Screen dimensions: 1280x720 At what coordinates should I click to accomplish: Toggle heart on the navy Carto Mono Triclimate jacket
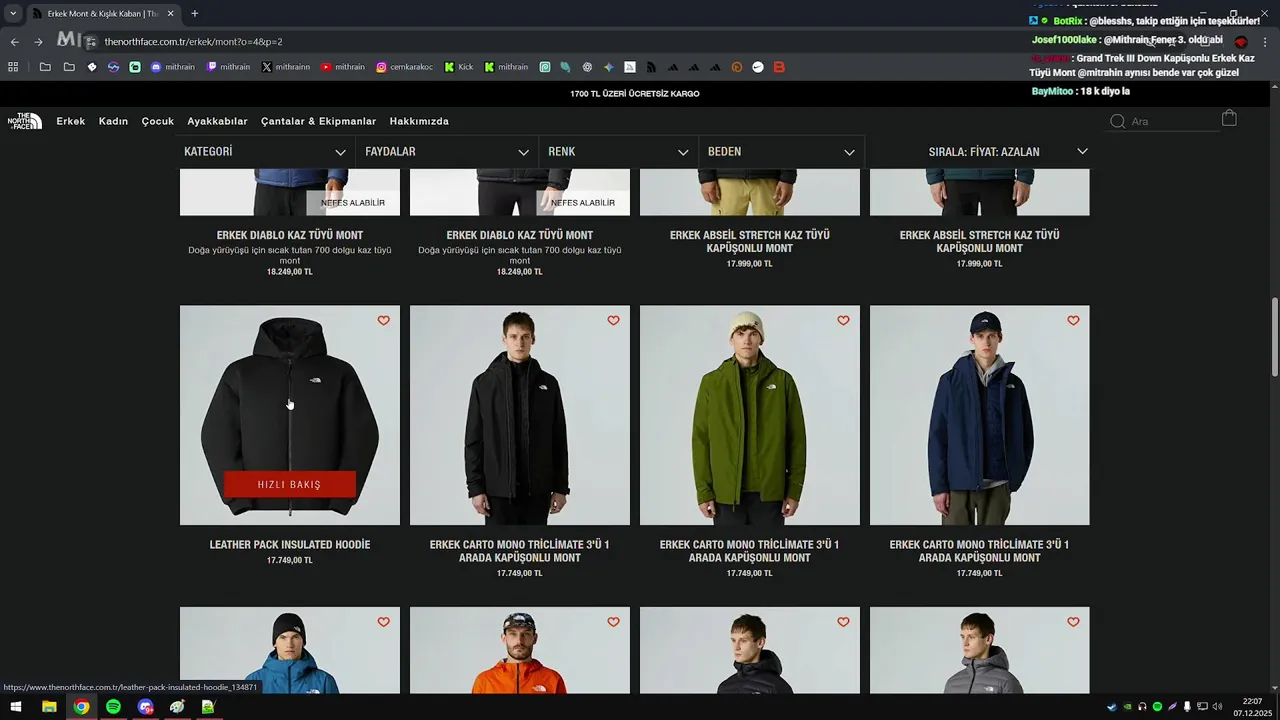[x=1073, y=321]
